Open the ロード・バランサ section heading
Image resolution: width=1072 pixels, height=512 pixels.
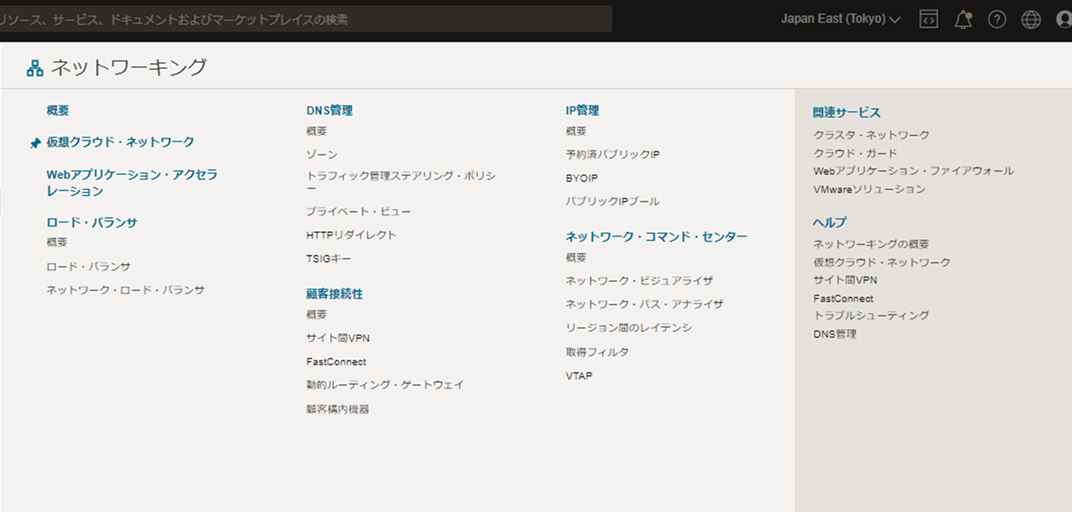92,222
